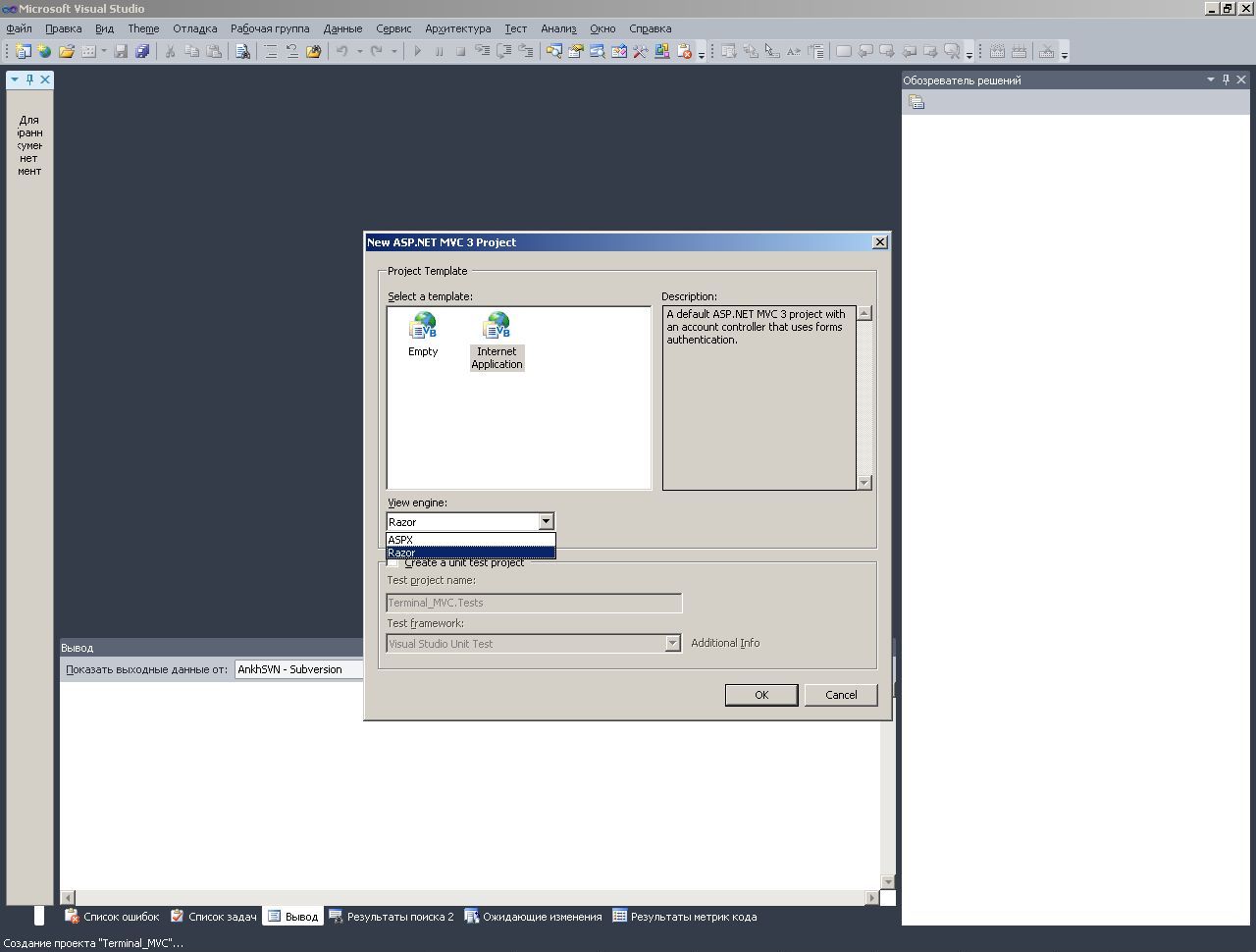
Task: Click the Find in Files icon
Action: (242, 51)
